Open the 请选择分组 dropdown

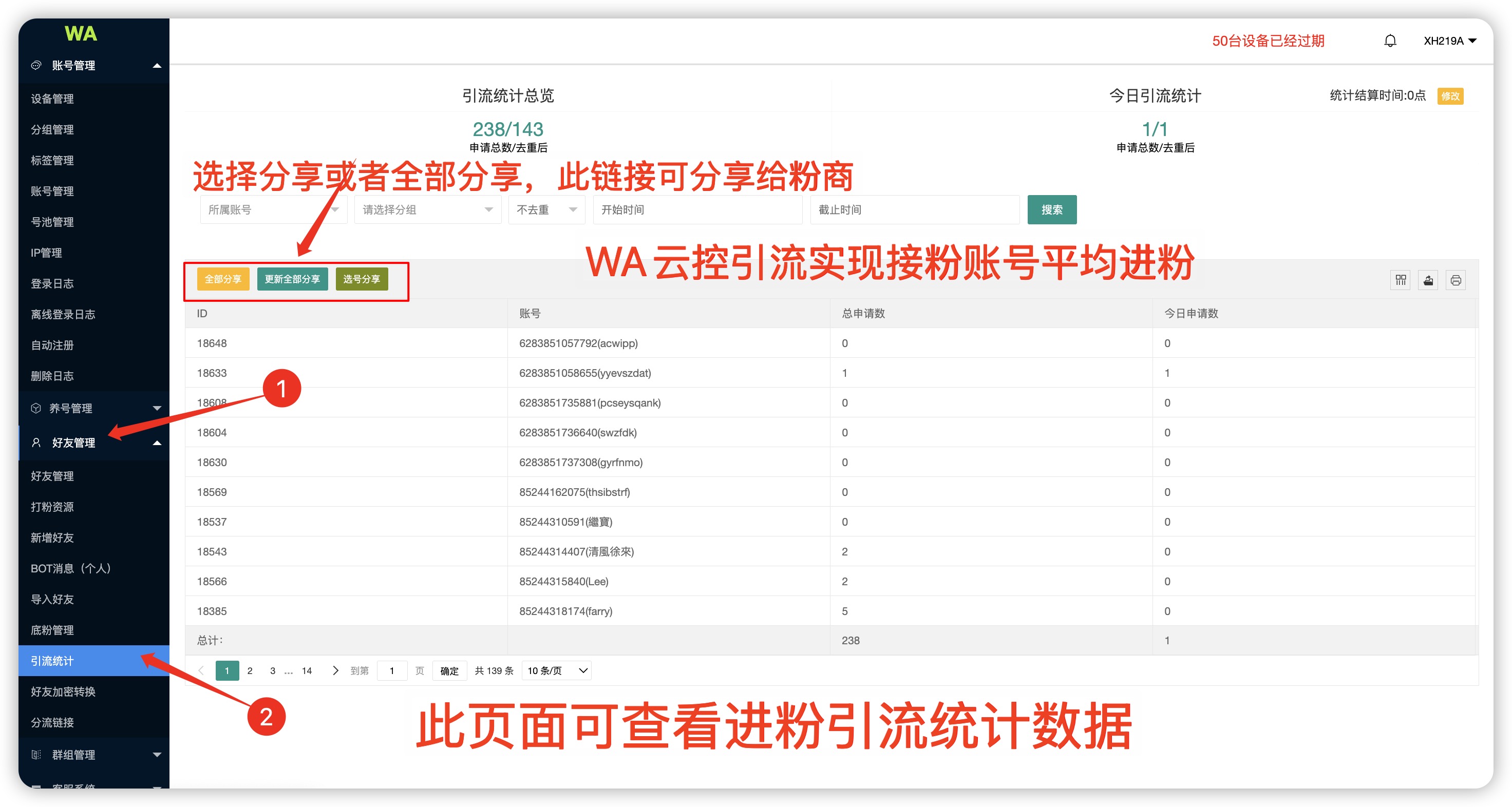(427, 209)
